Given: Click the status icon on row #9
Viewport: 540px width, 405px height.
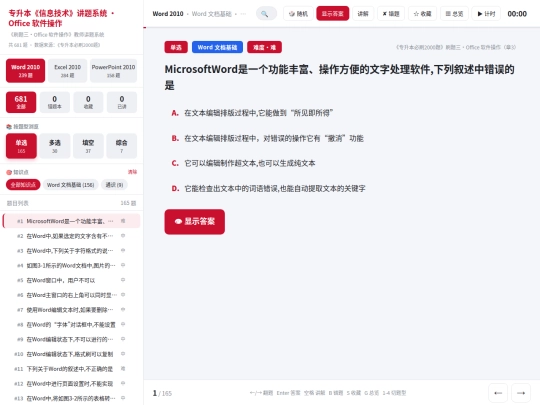Looking at the screenshot, I should point(123,339).
